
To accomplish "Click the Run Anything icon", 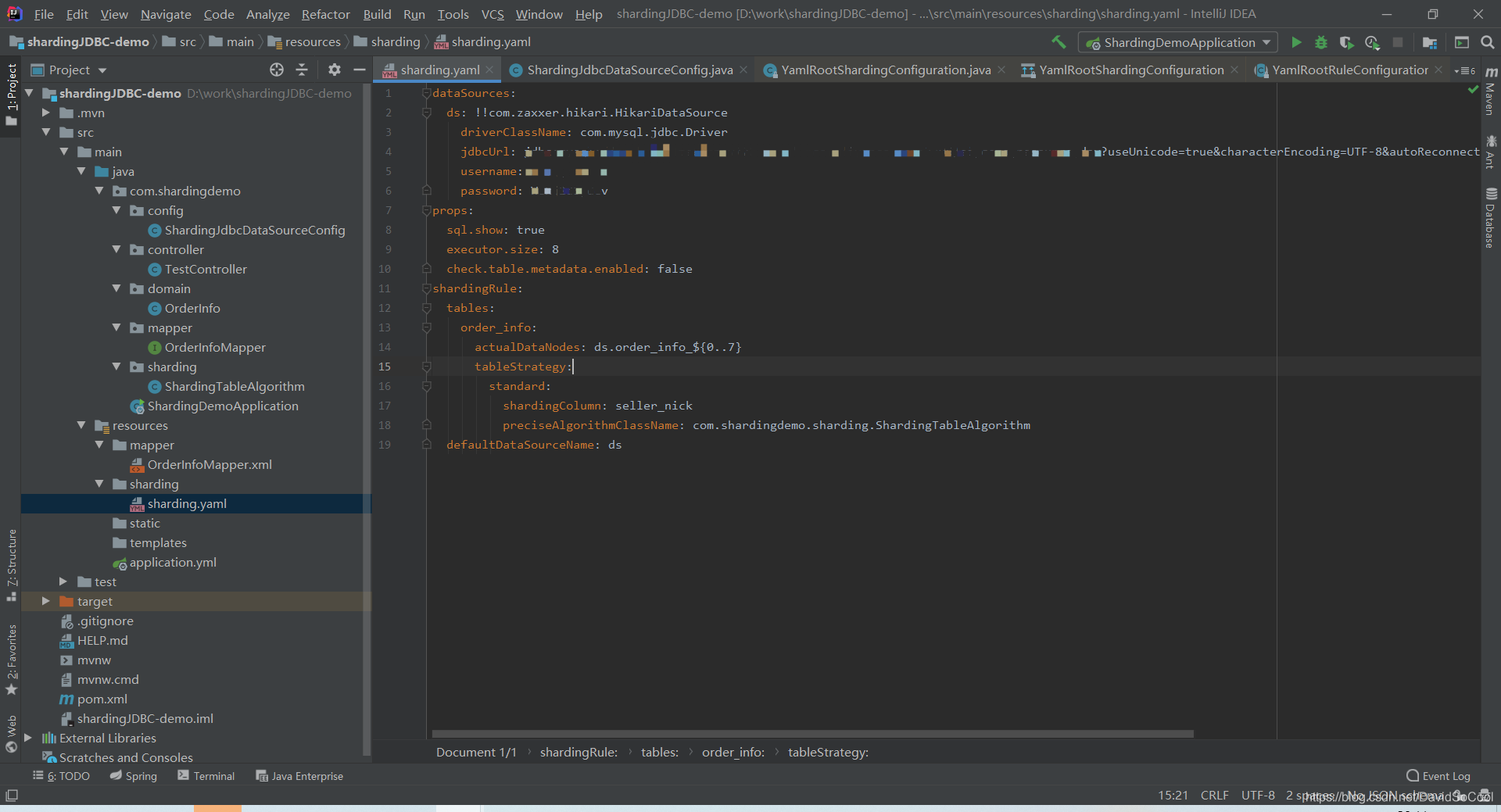I will (1462, 42).
